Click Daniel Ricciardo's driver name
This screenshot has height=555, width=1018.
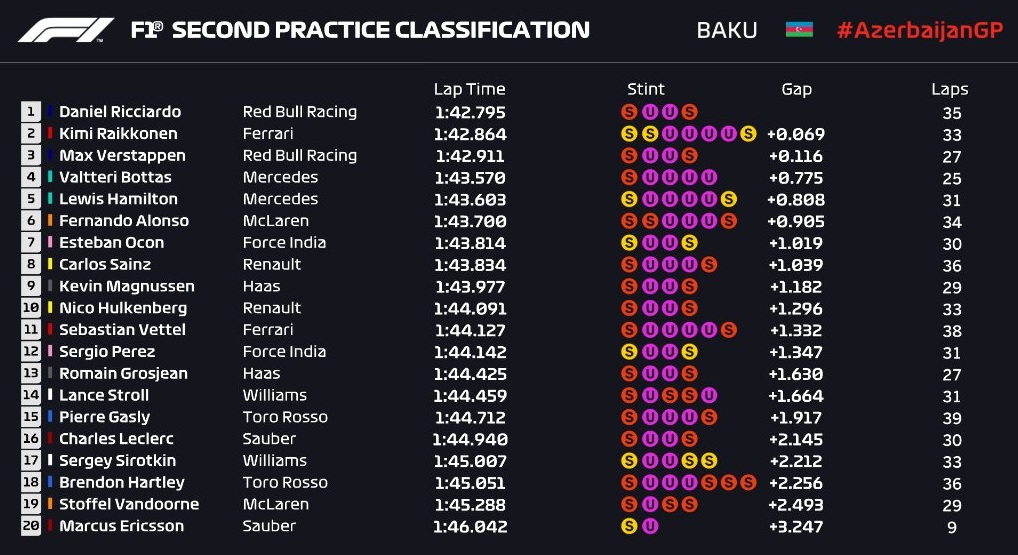[120, 112]
